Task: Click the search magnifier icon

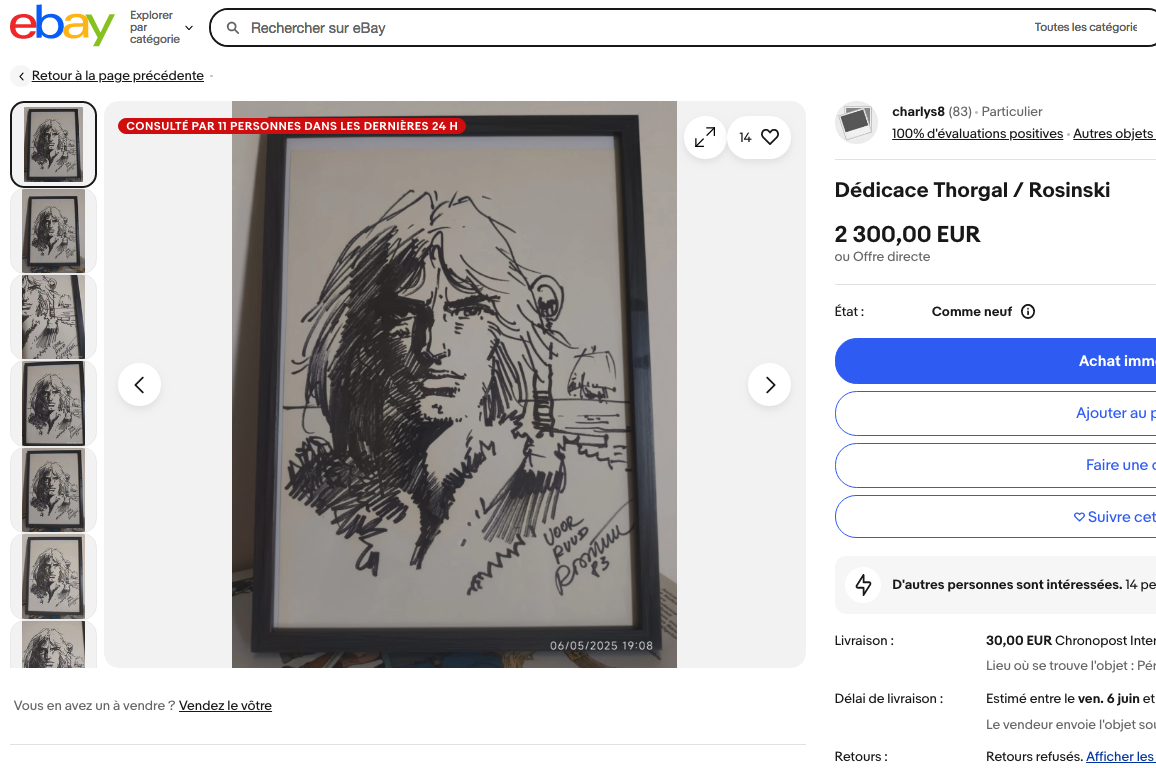Action: pos(233,28)
